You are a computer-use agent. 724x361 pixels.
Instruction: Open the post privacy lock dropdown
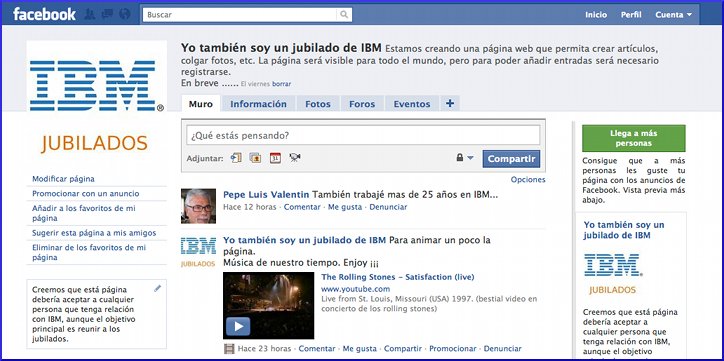pyautogui.click(x=465, y=158)
